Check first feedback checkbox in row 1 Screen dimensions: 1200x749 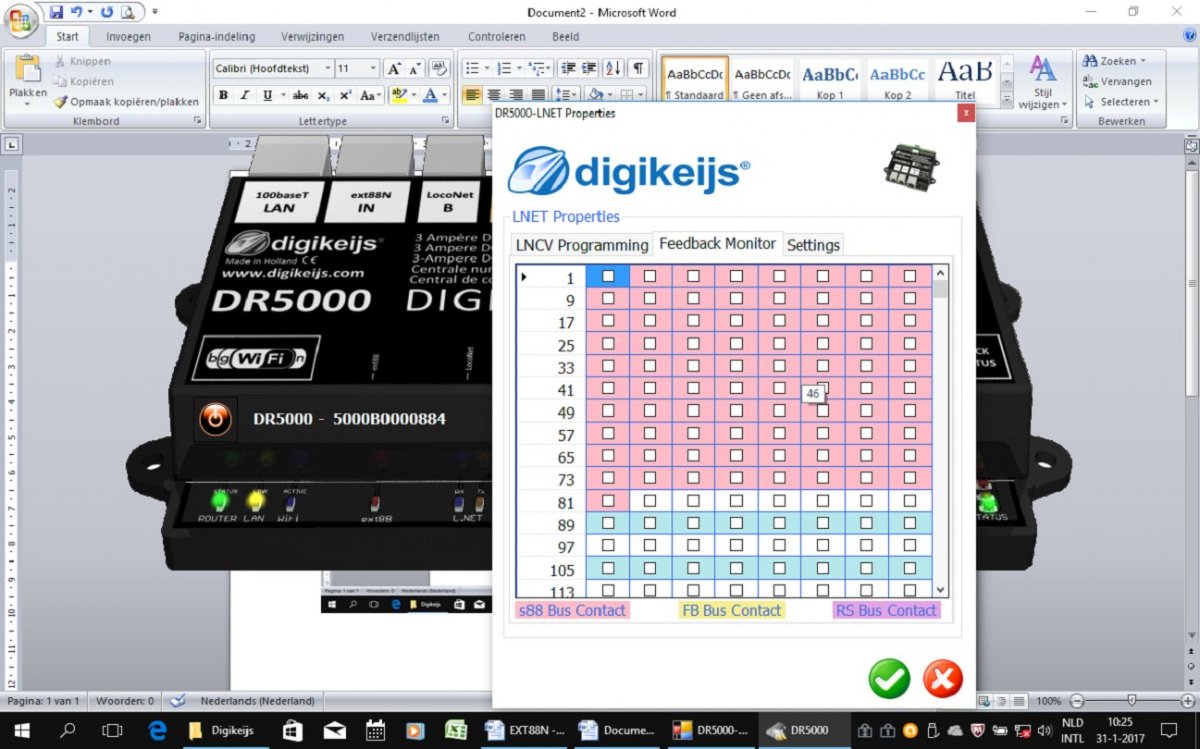coord(607,276)
